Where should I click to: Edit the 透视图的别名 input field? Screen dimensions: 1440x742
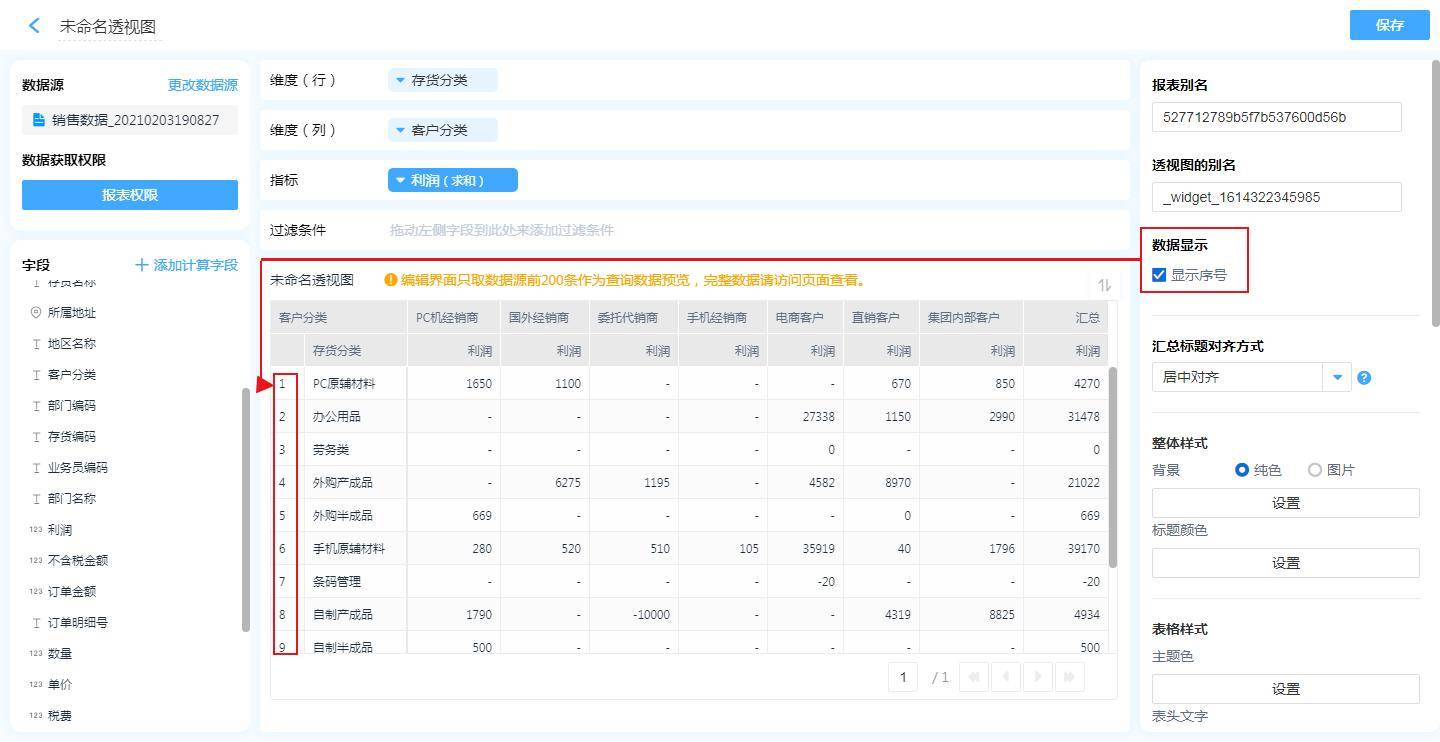tap(1277, 197)
